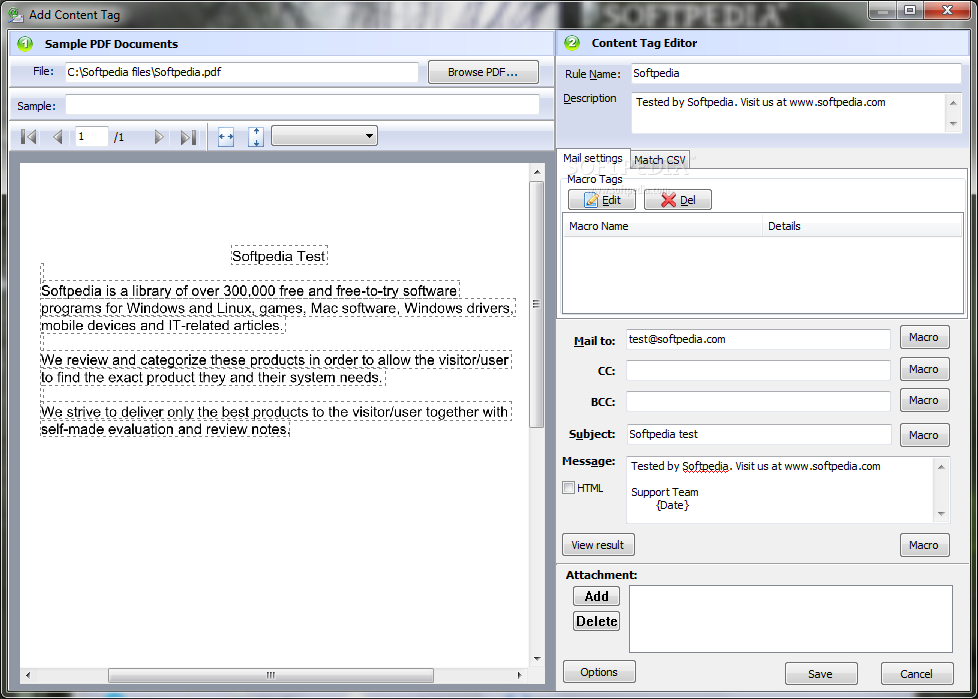978x699 pixels.
Task: Click the CC field
Action: [758, 370]
